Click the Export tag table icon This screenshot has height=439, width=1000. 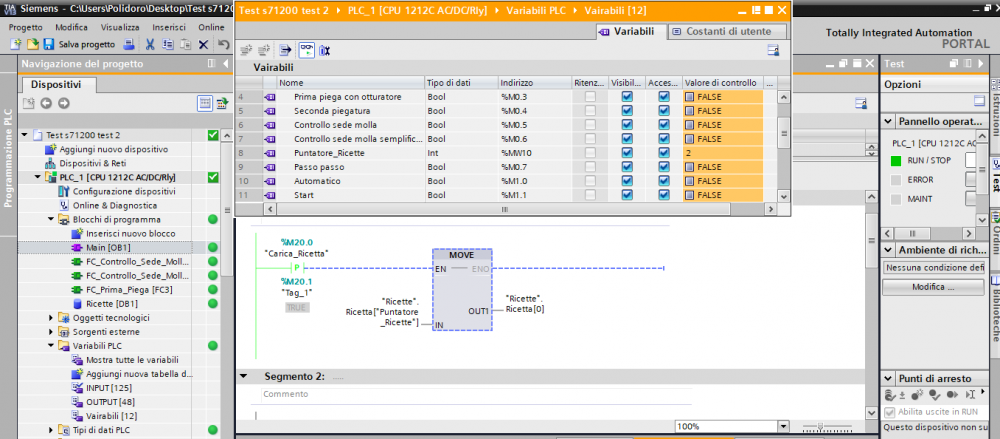[x=285, y=50]
